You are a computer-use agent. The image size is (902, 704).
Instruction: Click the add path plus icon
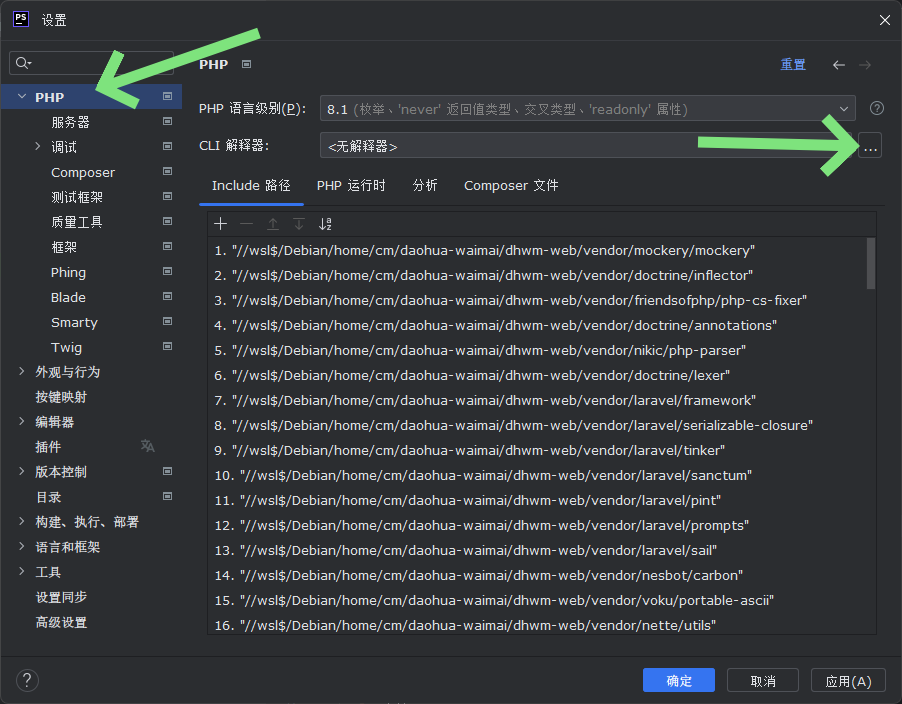pyautogui.click(x=221, y=224)
